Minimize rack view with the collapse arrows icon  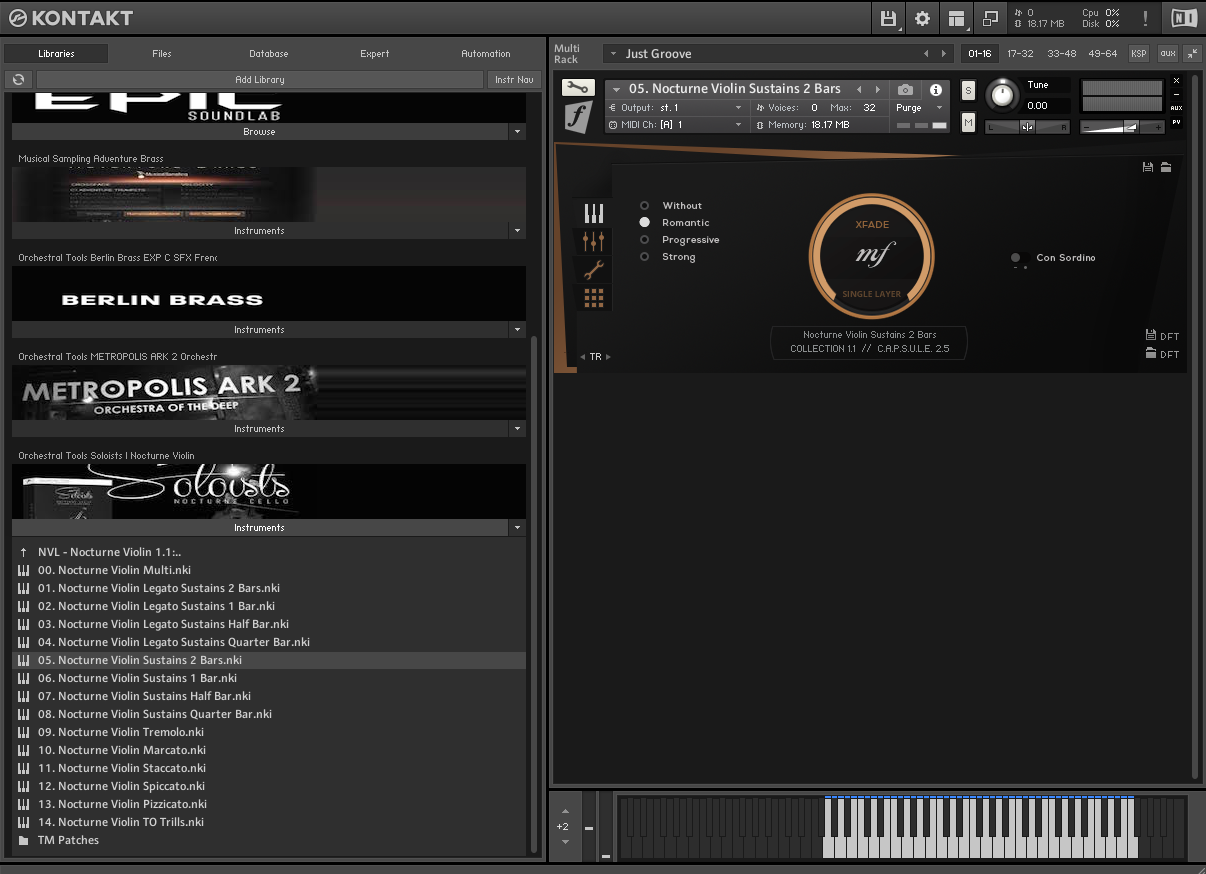(1192, 53)
